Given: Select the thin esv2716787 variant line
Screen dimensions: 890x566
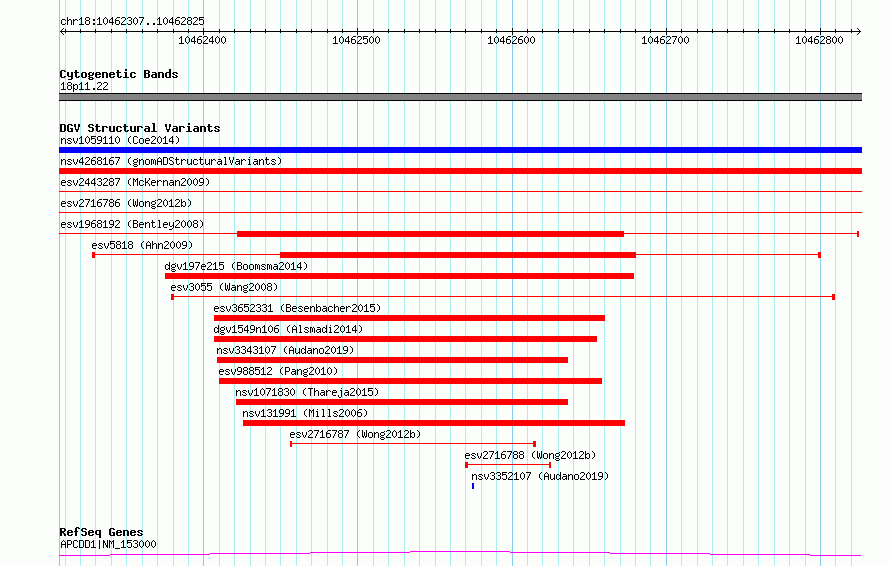Looking at the screenshot, I should coord(413,444).
